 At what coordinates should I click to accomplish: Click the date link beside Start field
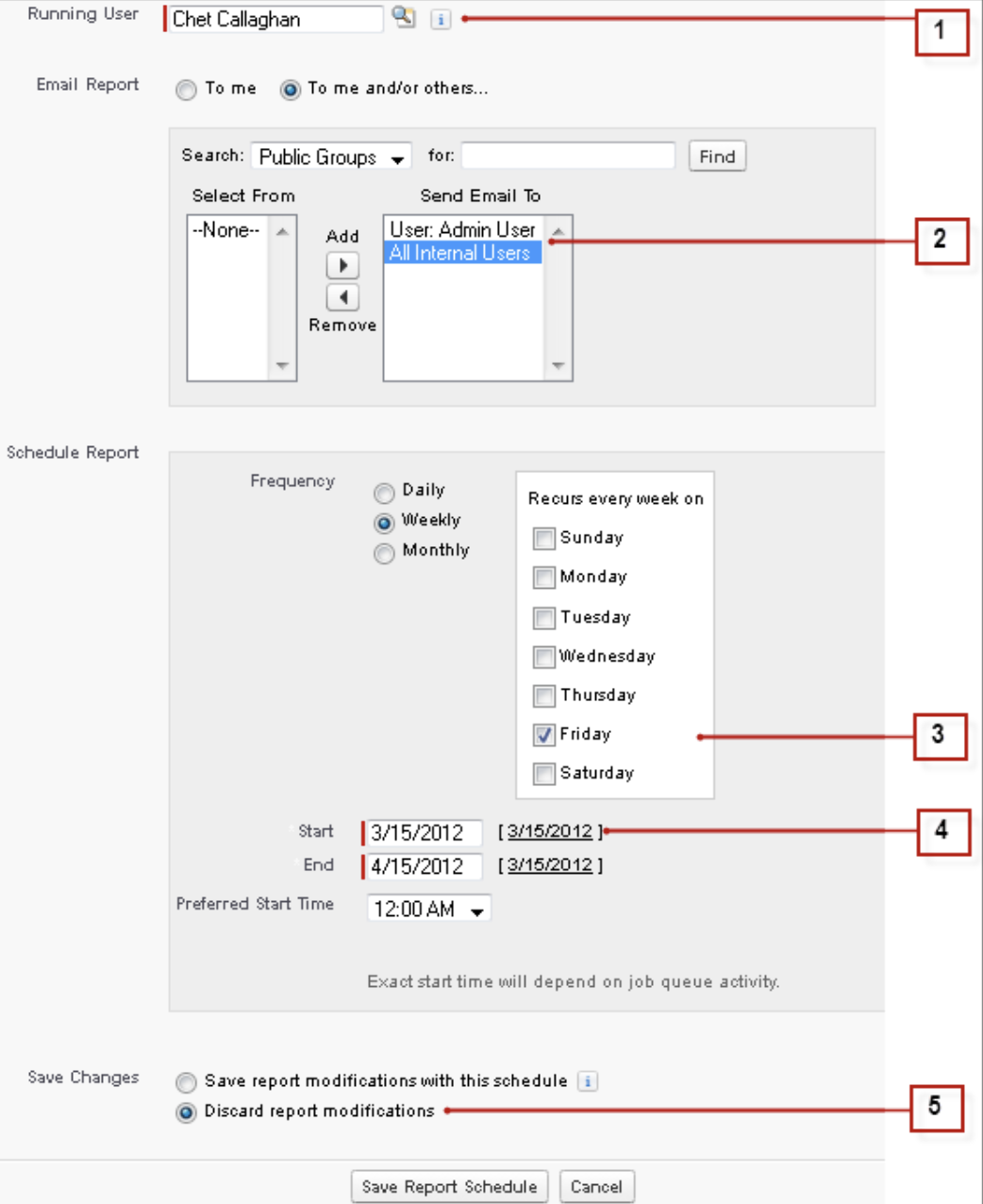(550, 831)
